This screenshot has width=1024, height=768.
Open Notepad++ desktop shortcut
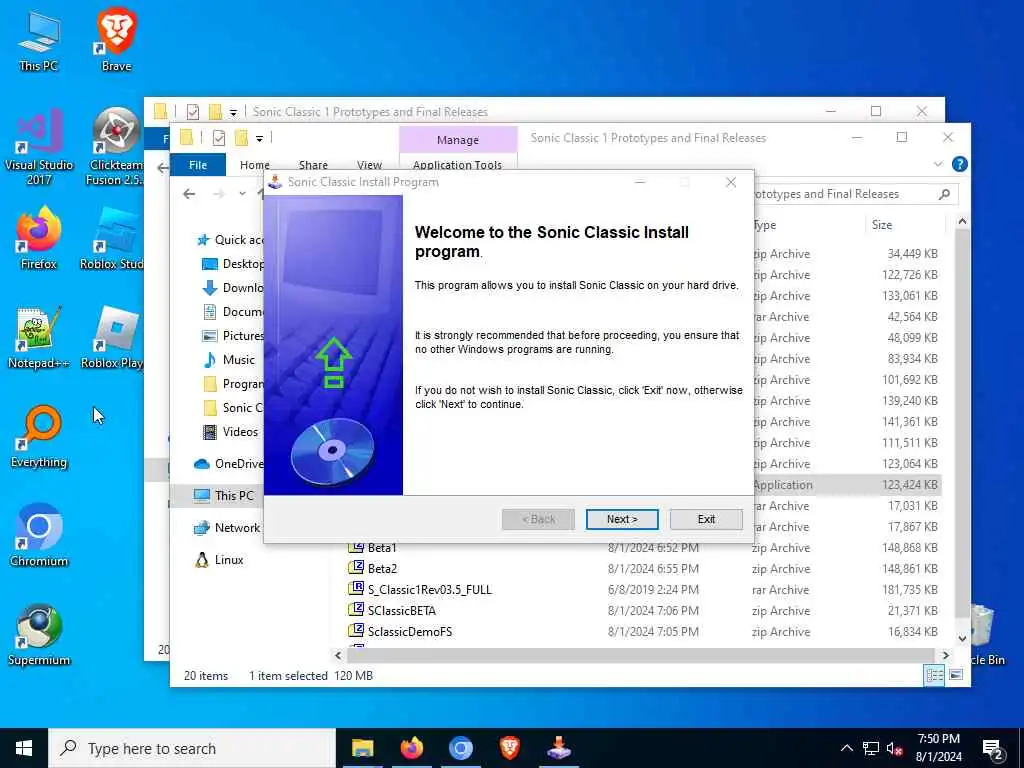click(39, 337)
